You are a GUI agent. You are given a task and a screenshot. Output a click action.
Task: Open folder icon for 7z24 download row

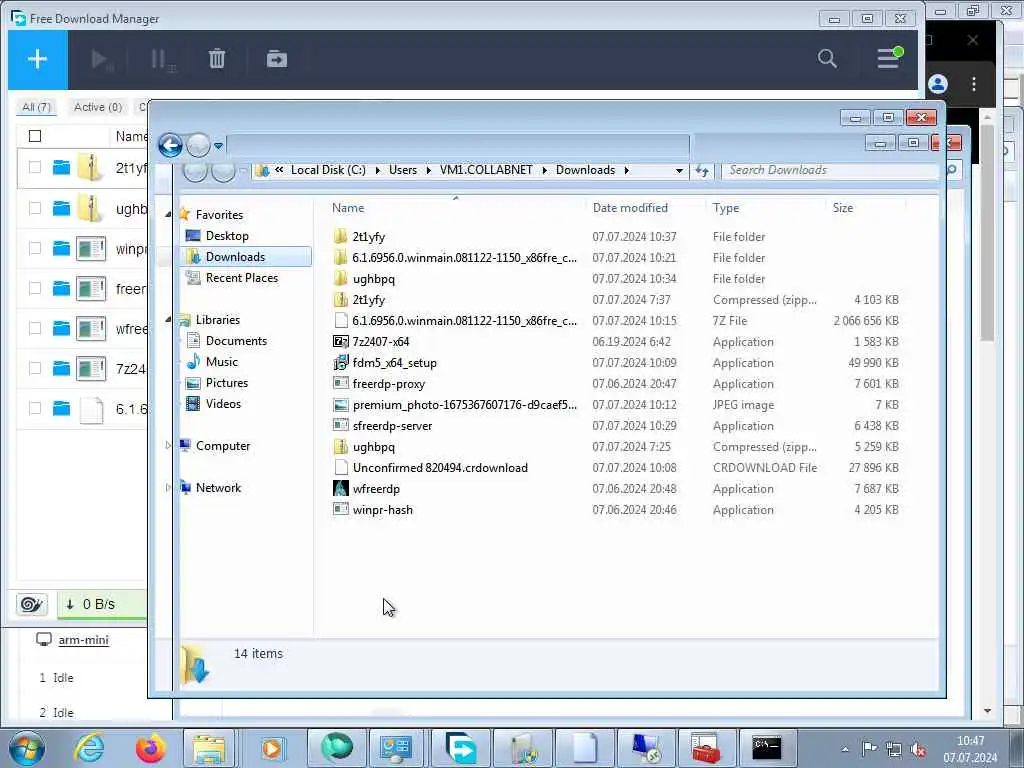click(61, 368)
